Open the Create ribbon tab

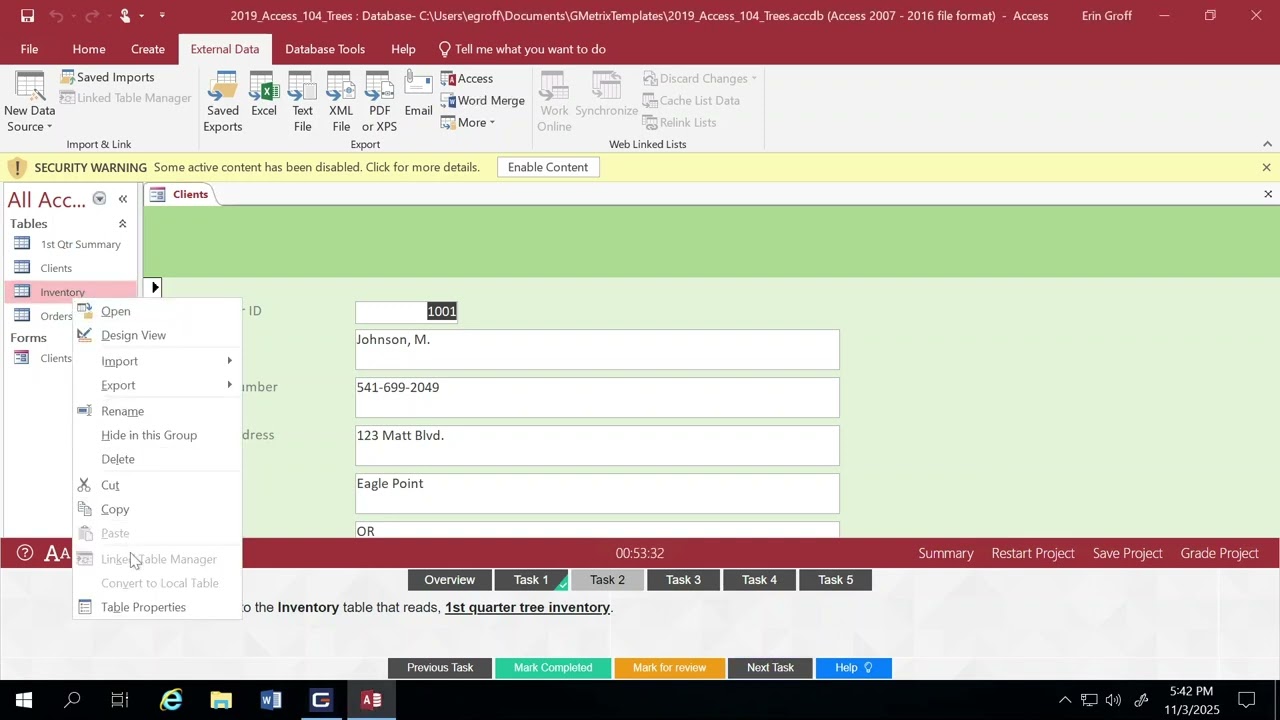point(148,49)
